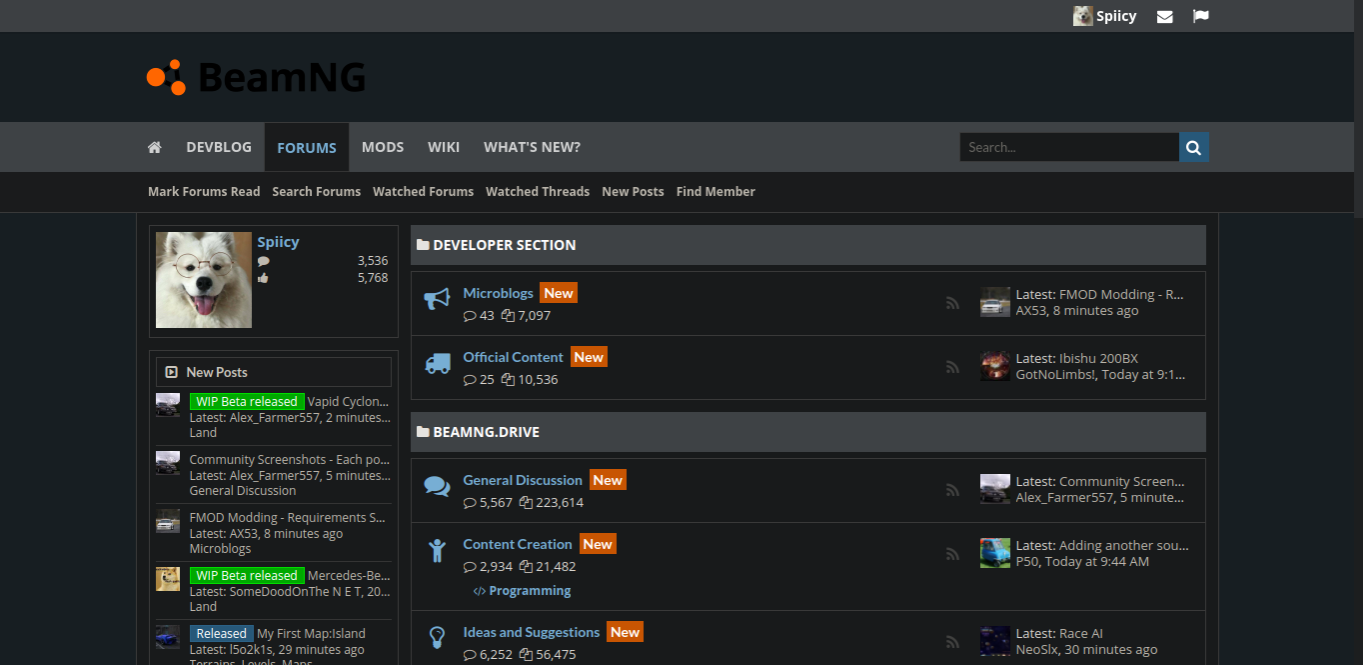Click the Developer Section folder icon
The height and width of the screenshot is (665, 1363).
(x=423, y=245)
